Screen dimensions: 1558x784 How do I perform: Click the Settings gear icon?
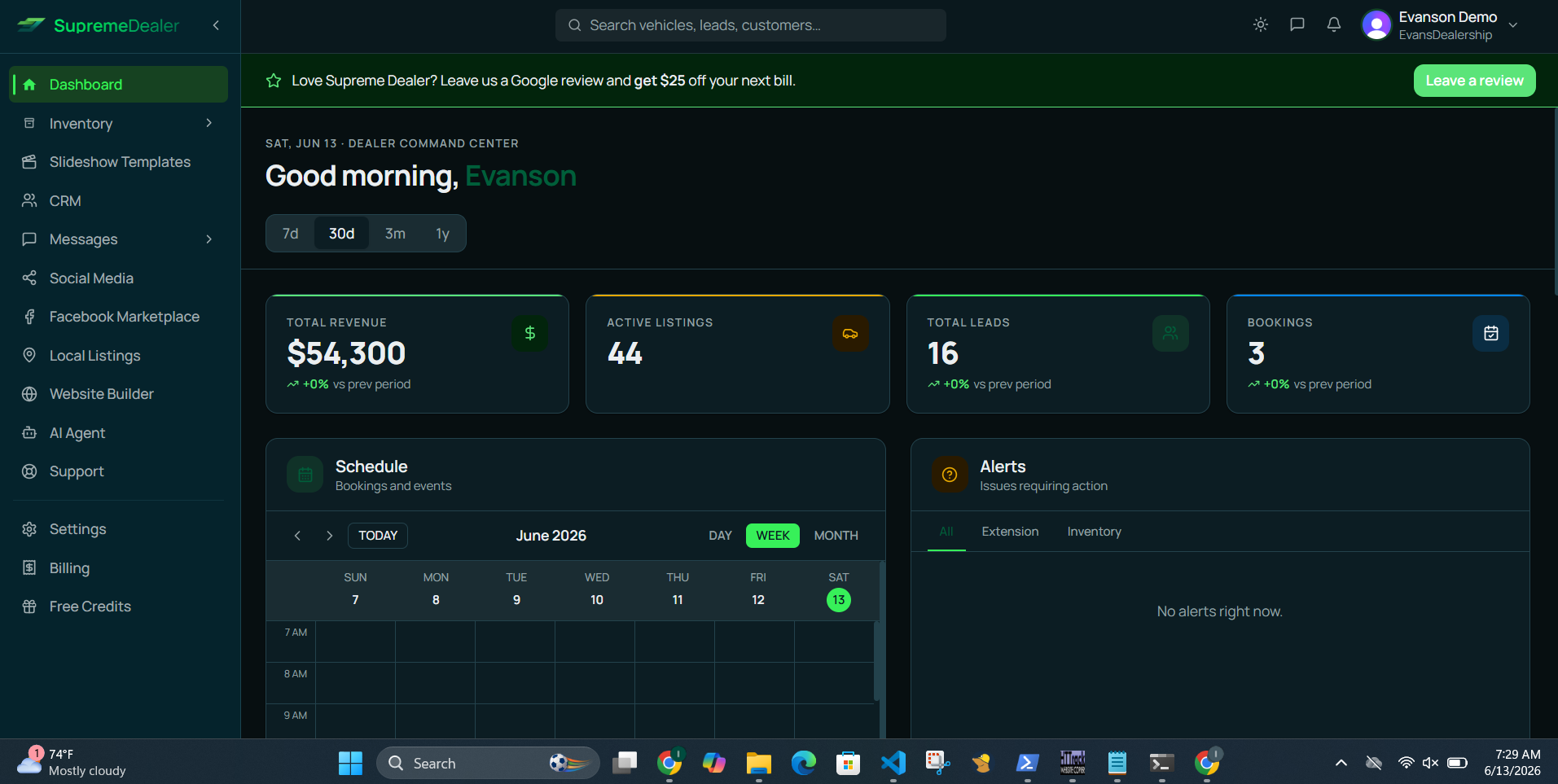tap(29, 529)
